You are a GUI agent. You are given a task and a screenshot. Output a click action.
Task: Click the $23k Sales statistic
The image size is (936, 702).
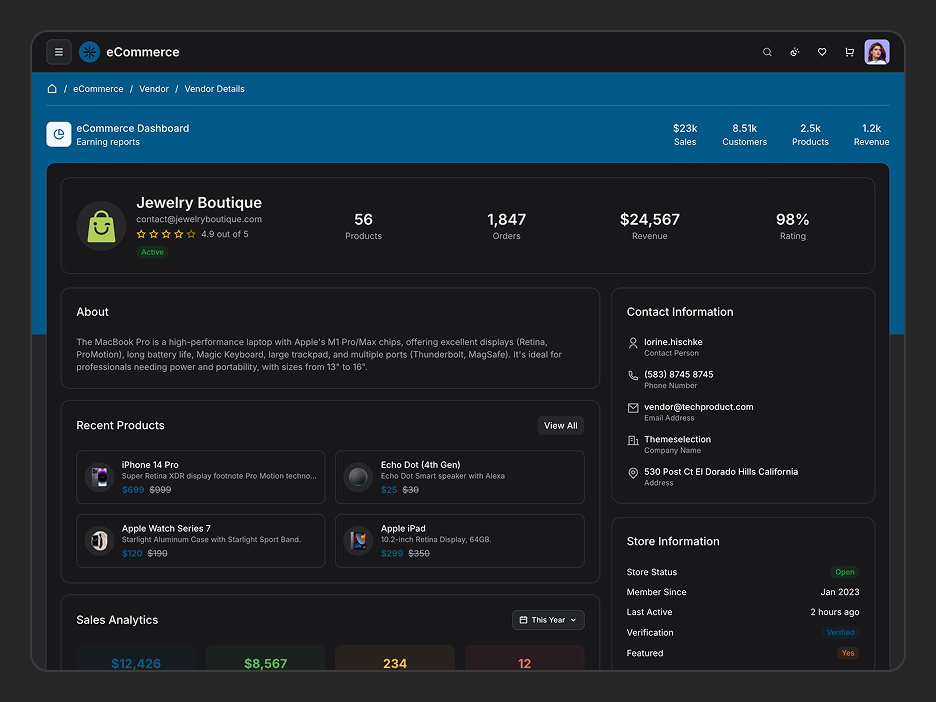tap(685, 134)
